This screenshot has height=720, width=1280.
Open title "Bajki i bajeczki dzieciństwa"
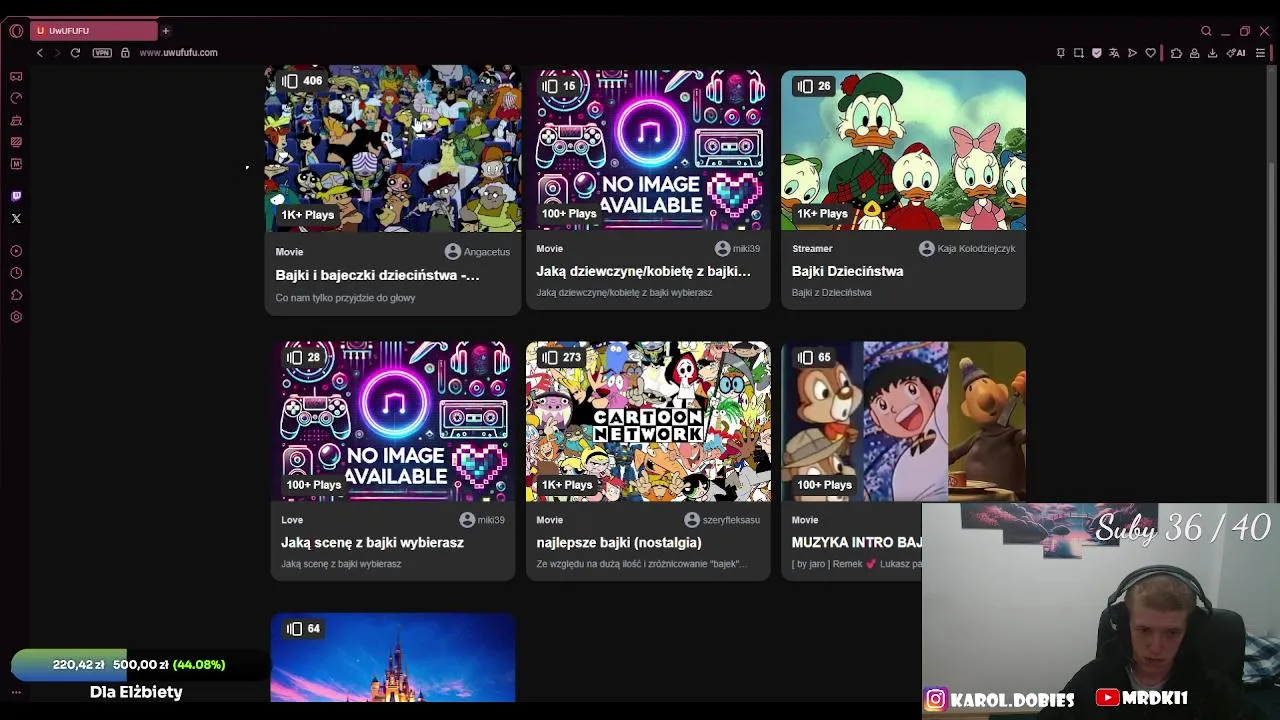coord(378,275)
